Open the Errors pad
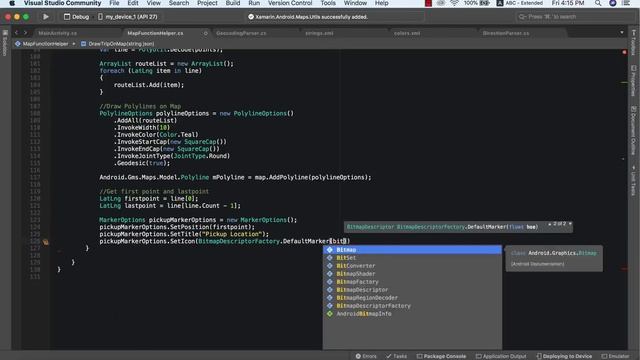The height and width of the screenshot is (360, 640). coord(366,356)
